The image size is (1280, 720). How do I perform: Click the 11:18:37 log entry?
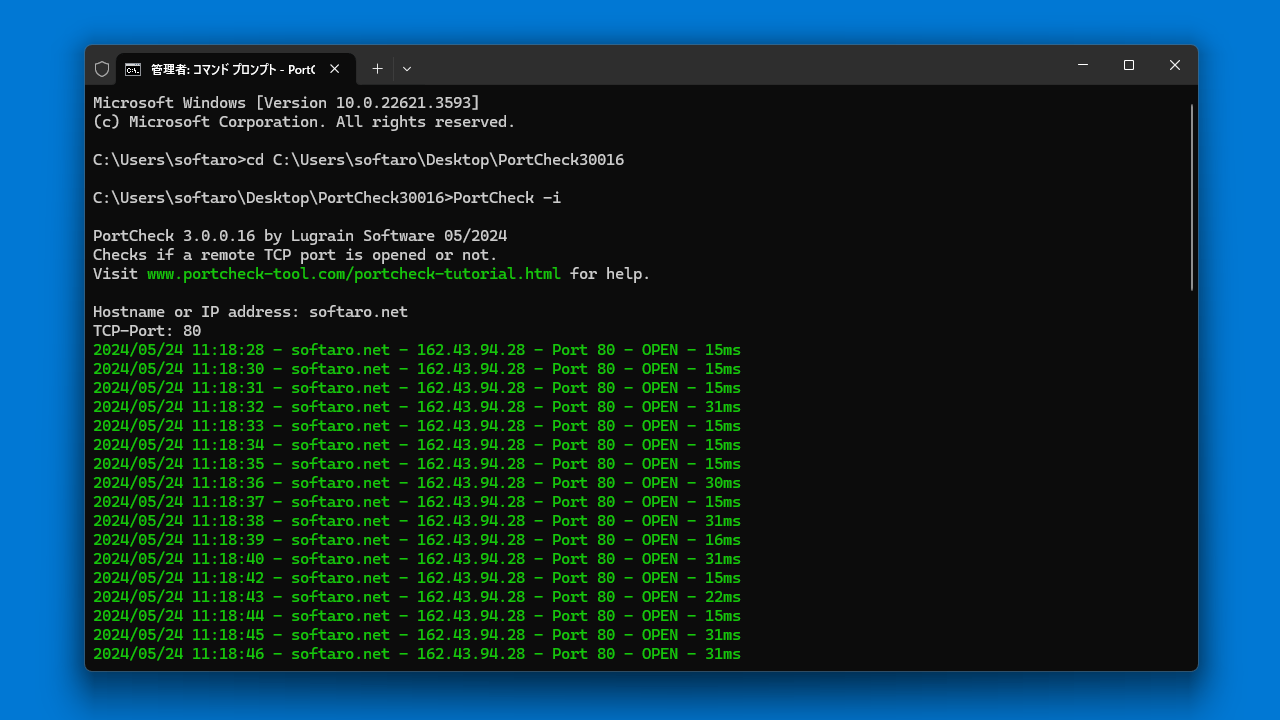click(x=417, y=502)
